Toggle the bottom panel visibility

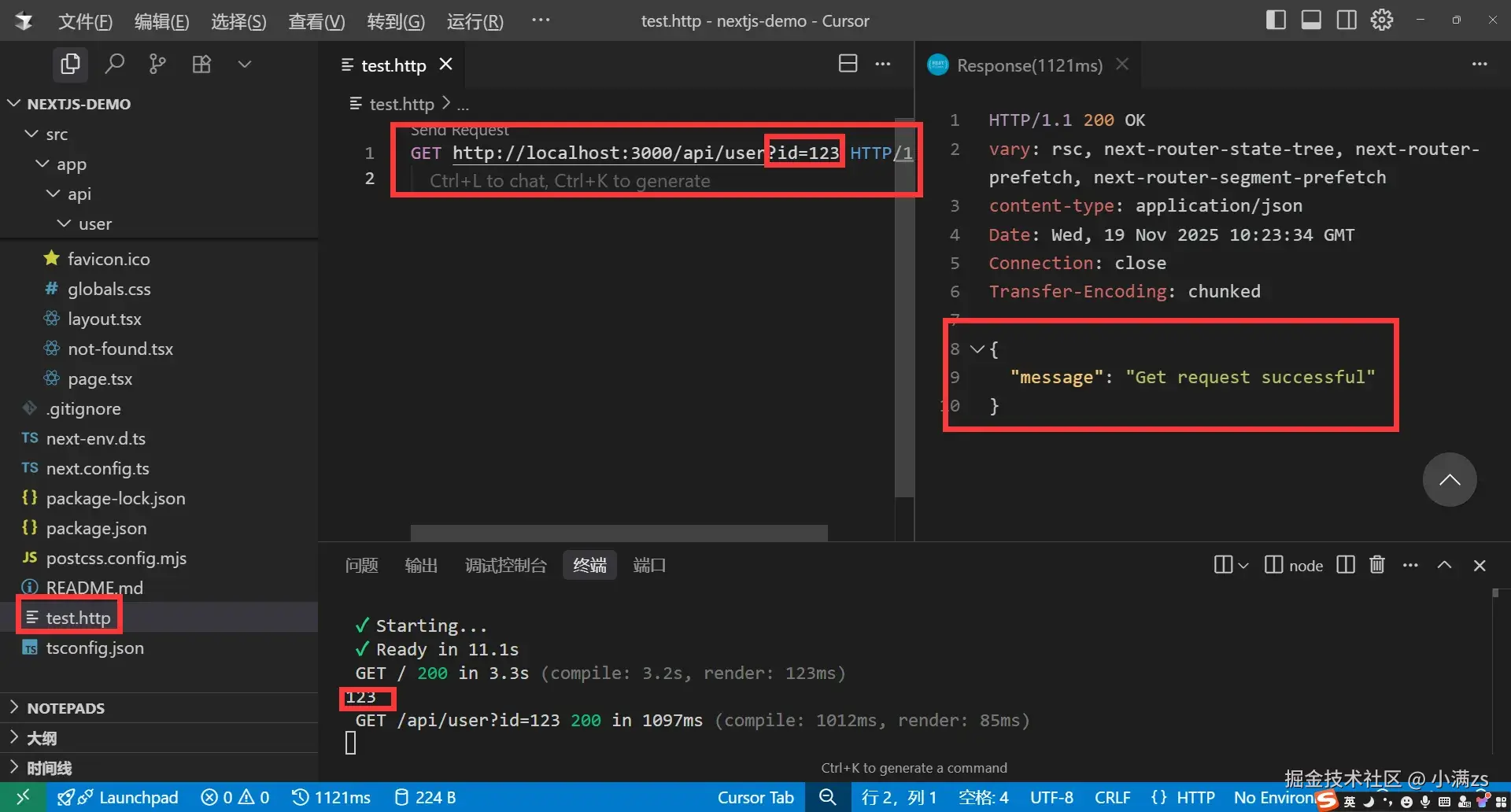tap(1311, 20)
